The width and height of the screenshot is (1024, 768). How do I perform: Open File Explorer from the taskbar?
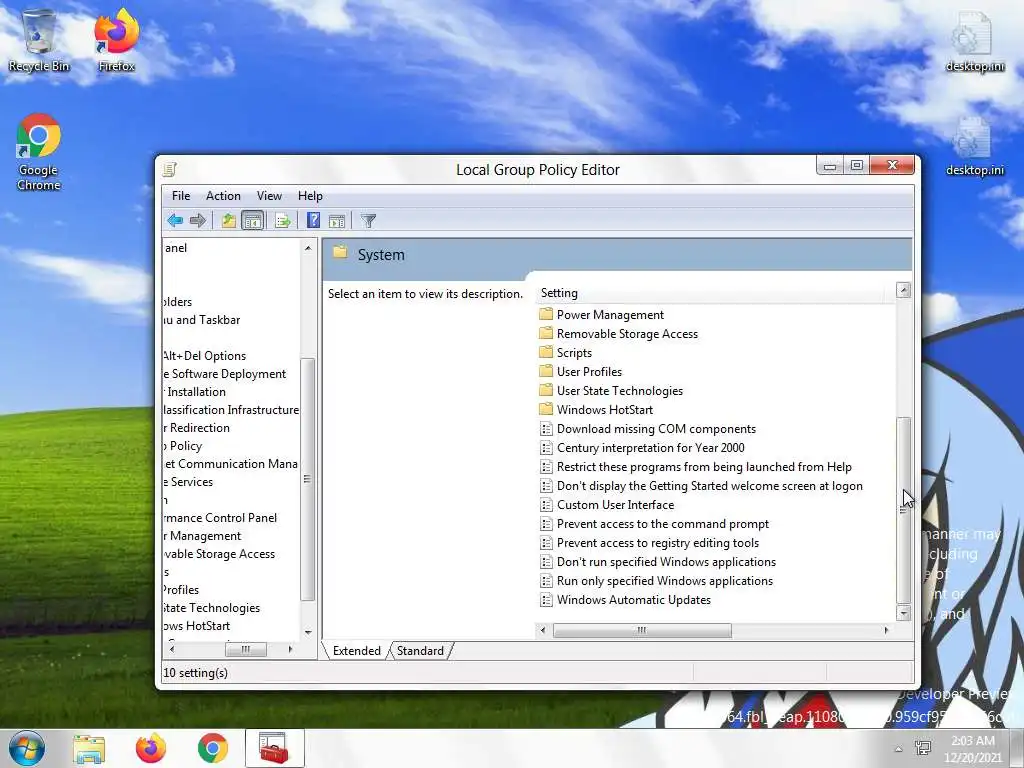(89, 749)
